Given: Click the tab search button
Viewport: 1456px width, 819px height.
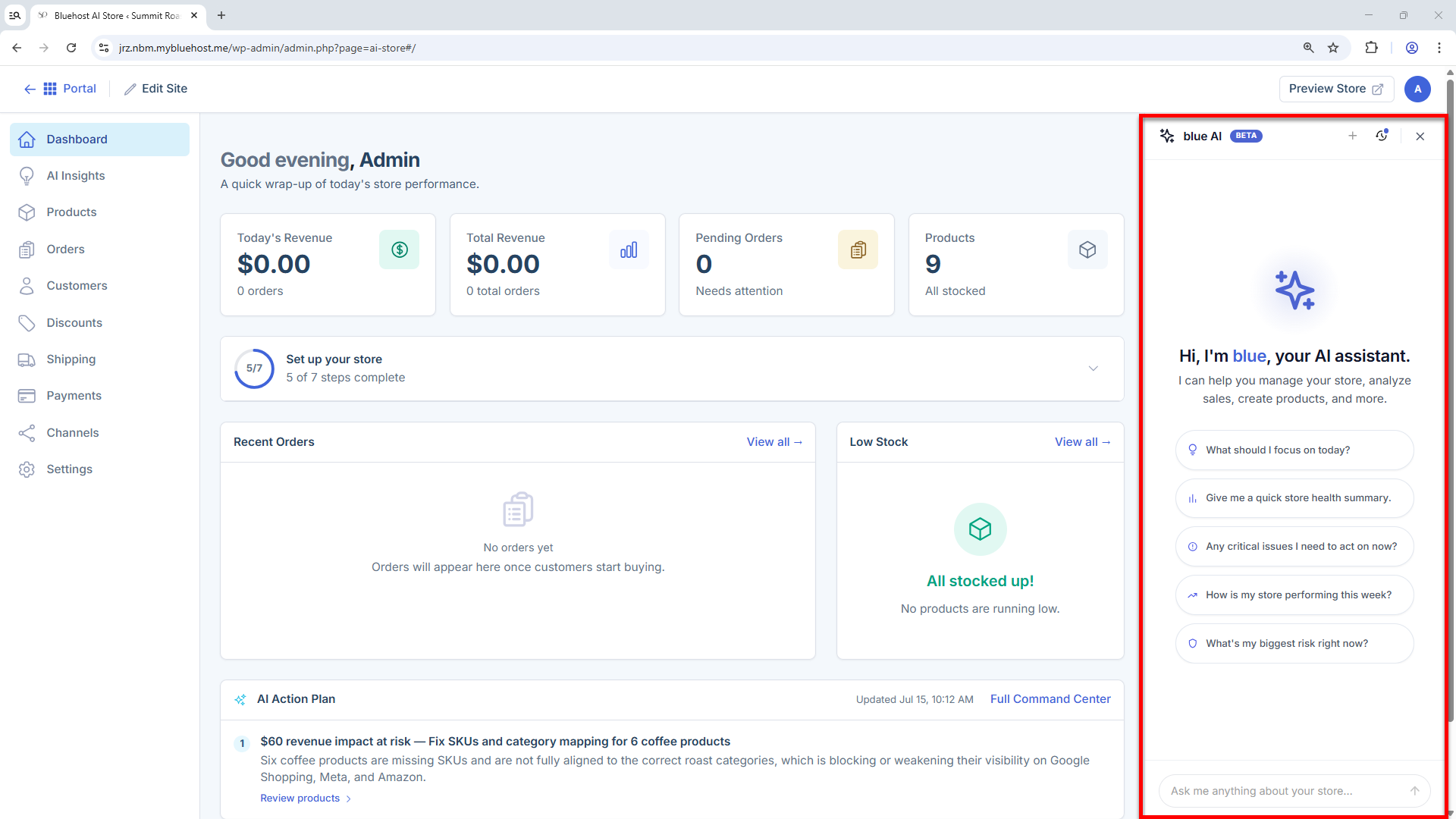Looking at the screenshot, I should click(14, 15).
